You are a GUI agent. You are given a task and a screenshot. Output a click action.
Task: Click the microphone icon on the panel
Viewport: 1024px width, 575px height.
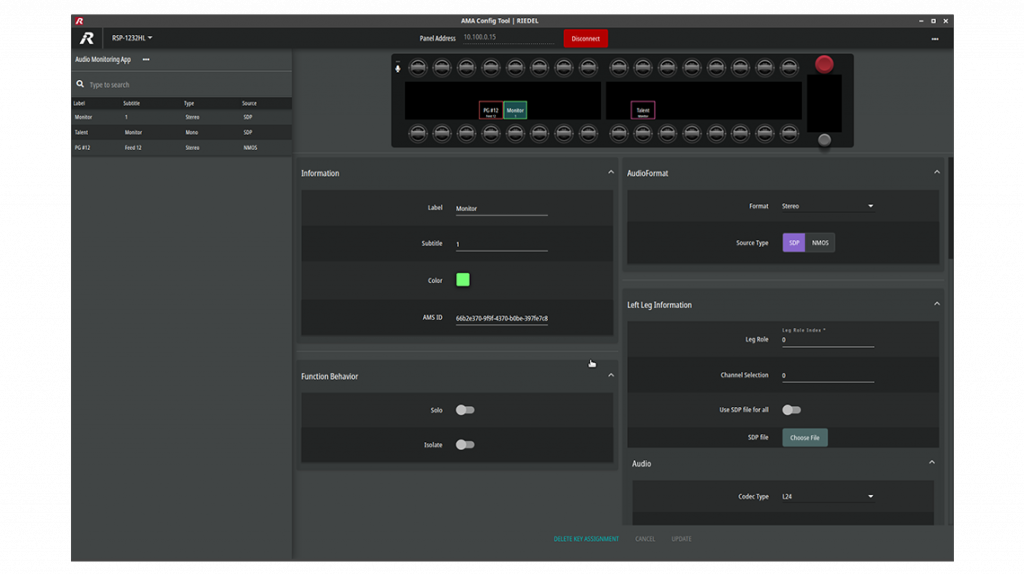pyautogui.click(x=398, y=68)
